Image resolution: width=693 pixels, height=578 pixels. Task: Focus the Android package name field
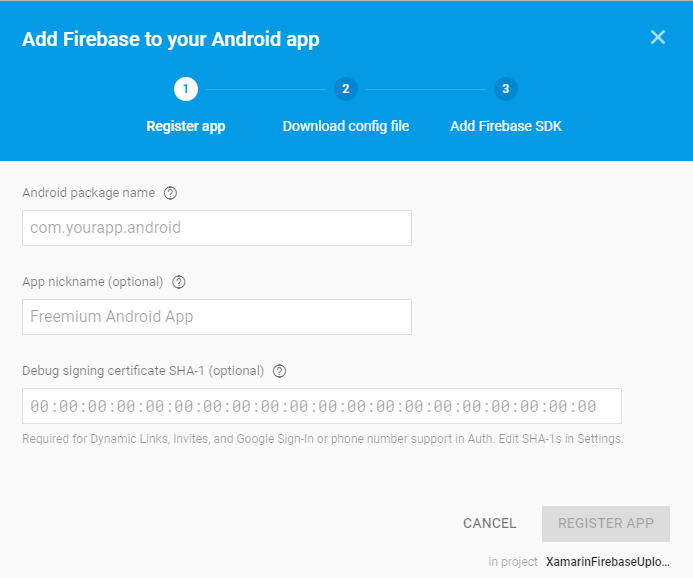click(x=216, y=228)
